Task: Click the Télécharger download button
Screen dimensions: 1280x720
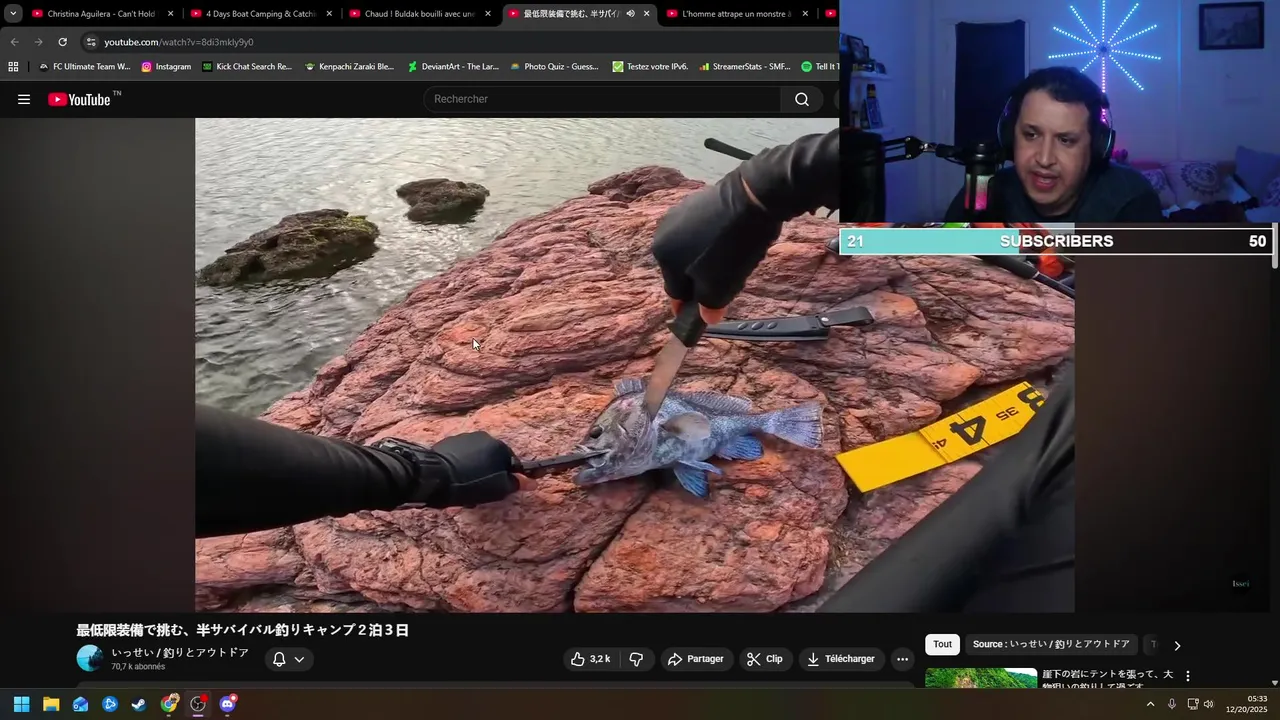Action: tap(841, 659)
